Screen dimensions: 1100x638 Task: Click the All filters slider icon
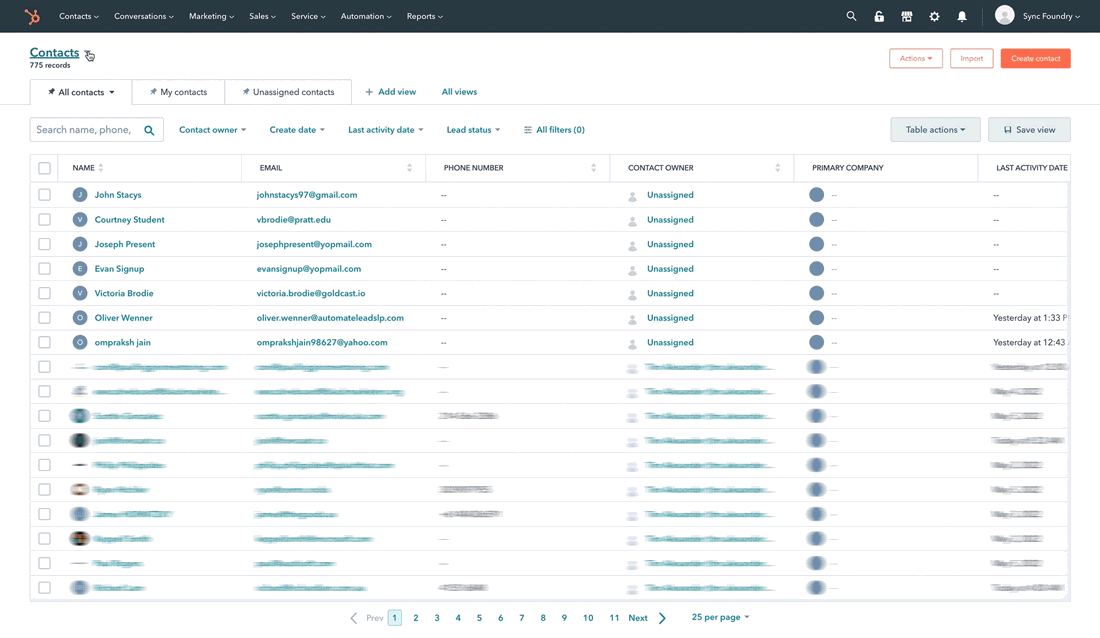528,130
